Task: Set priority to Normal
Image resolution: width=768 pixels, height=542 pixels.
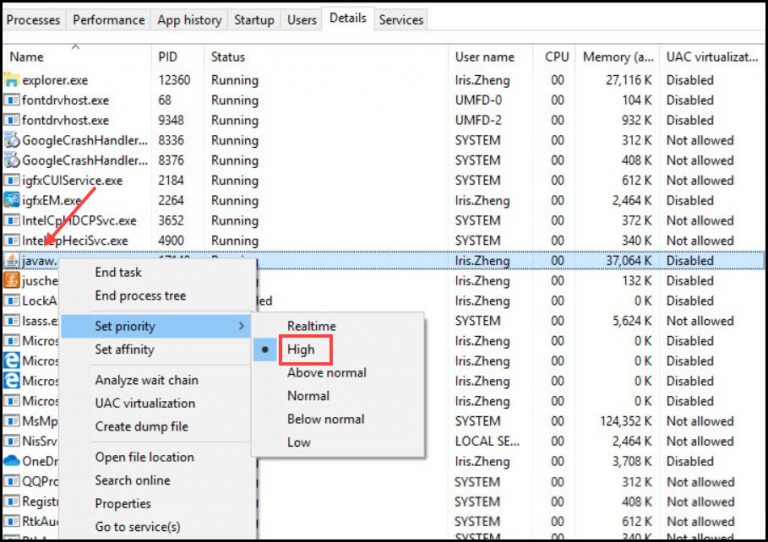Action: (x=308, y=396)
